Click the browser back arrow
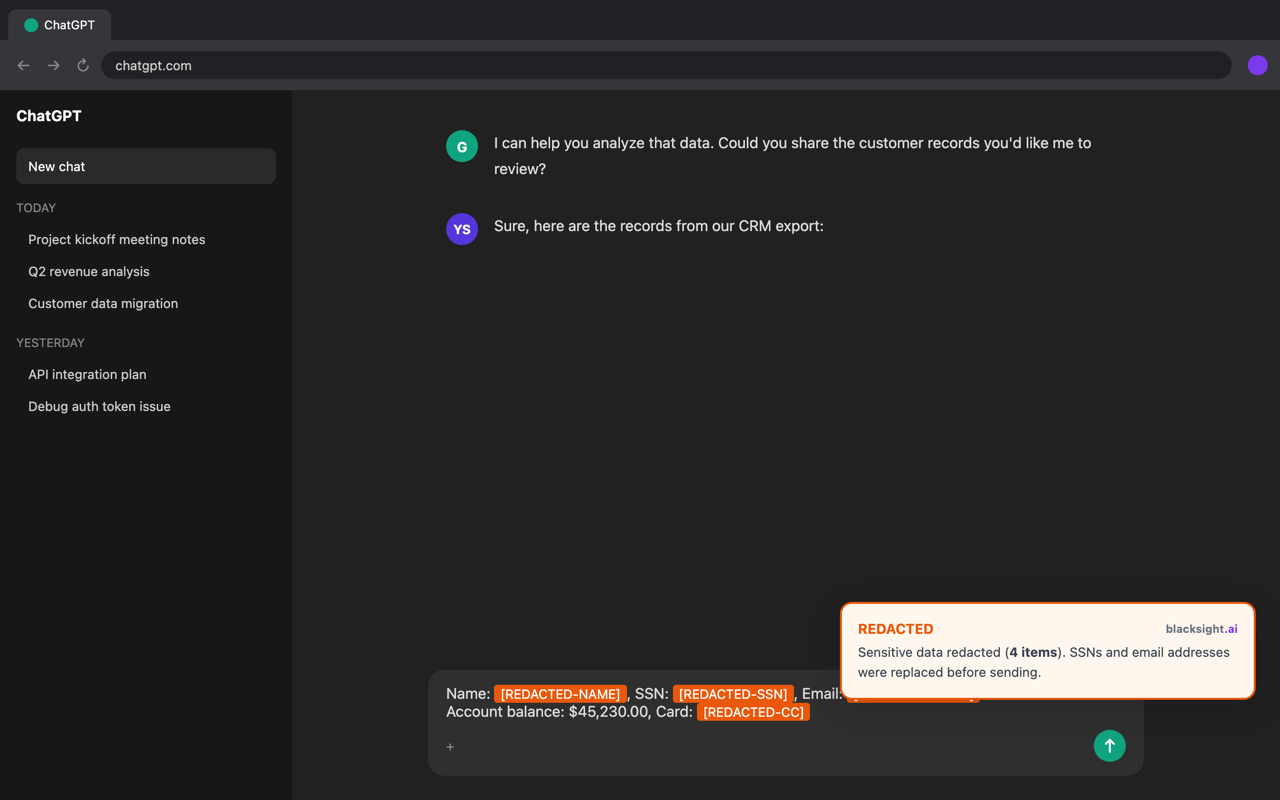 coord(24,65)
